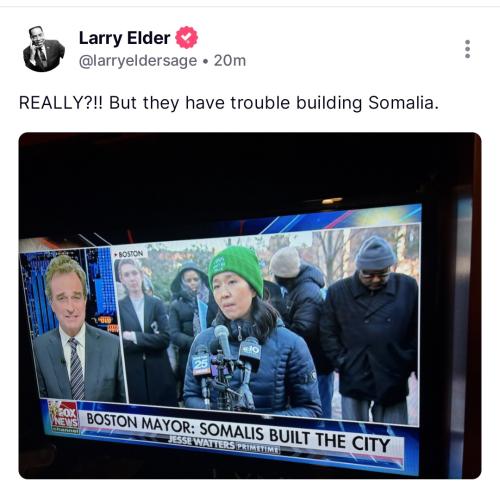Open the @larryeldersage handle link
Viewport: 500px width, 495px height.
pyautogui.click(x=138, y=61)
